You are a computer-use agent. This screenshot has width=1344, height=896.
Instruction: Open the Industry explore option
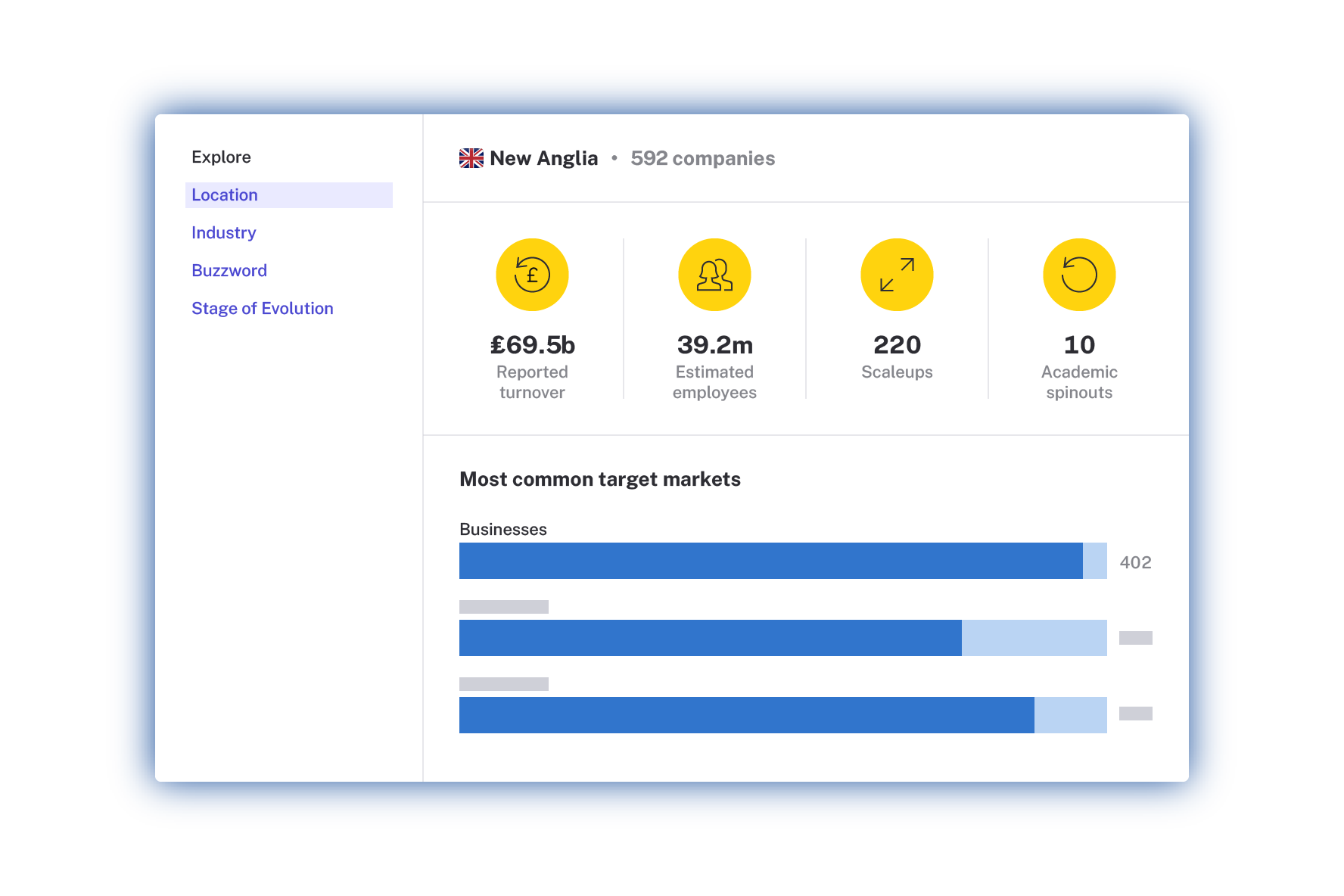(224, 233)
